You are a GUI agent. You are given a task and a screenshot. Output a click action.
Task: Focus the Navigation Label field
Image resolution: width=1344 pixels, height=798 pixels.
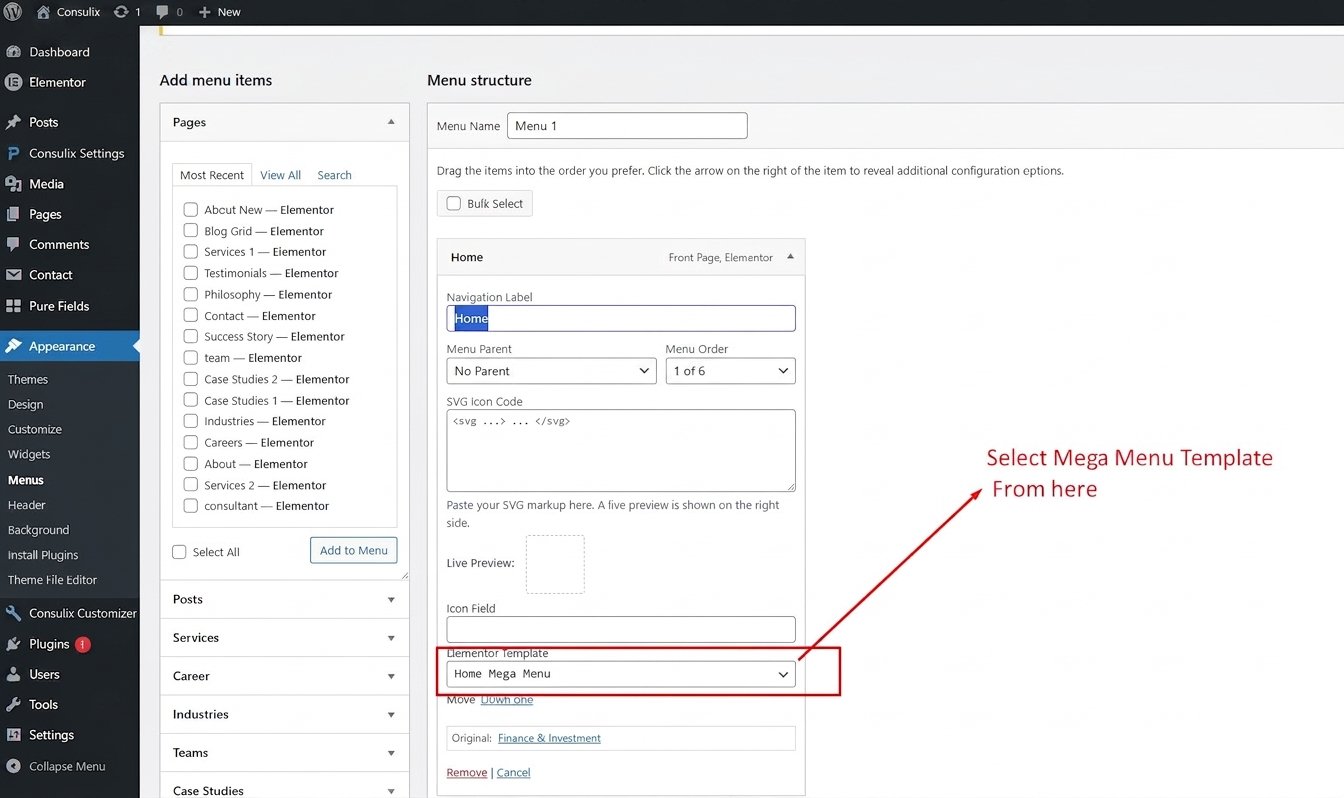[x=621, y=318]
